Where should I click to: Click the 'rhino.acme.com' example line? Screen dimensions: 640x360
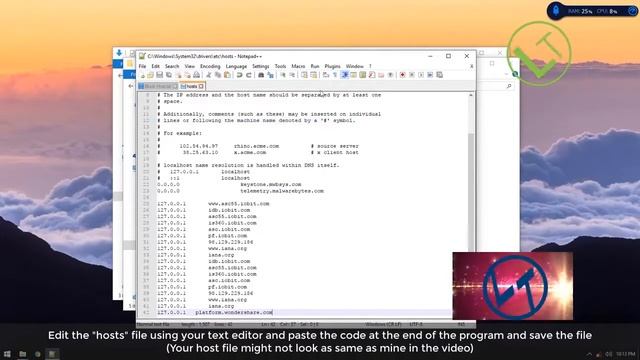click(x=257, y=146)
